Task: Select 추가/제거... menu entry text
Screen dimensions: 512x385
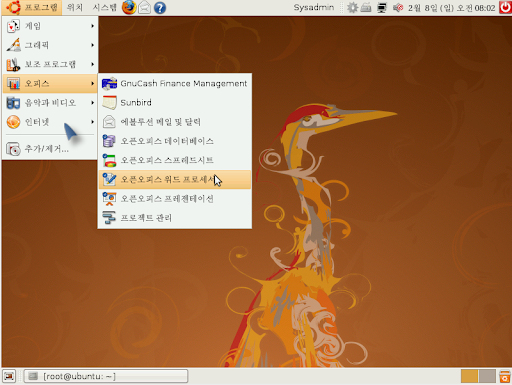Action: pos(47,149)
